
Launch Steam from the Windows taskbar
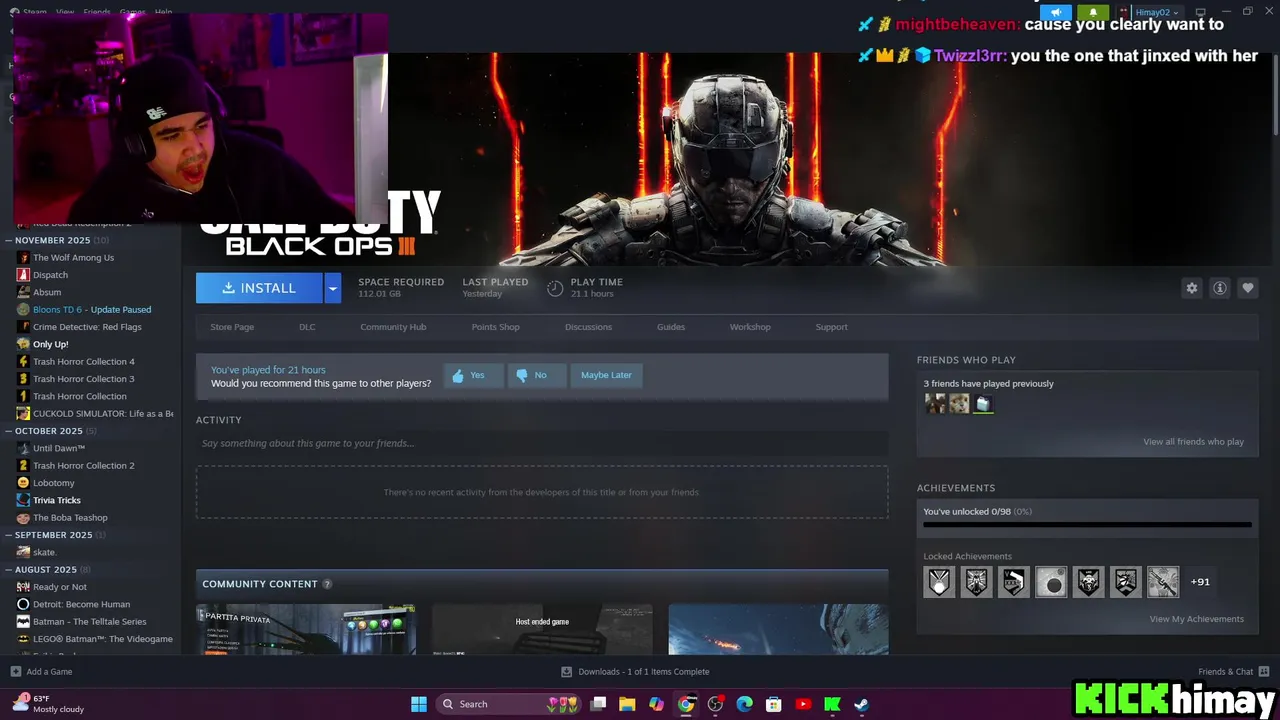[861, 704]
